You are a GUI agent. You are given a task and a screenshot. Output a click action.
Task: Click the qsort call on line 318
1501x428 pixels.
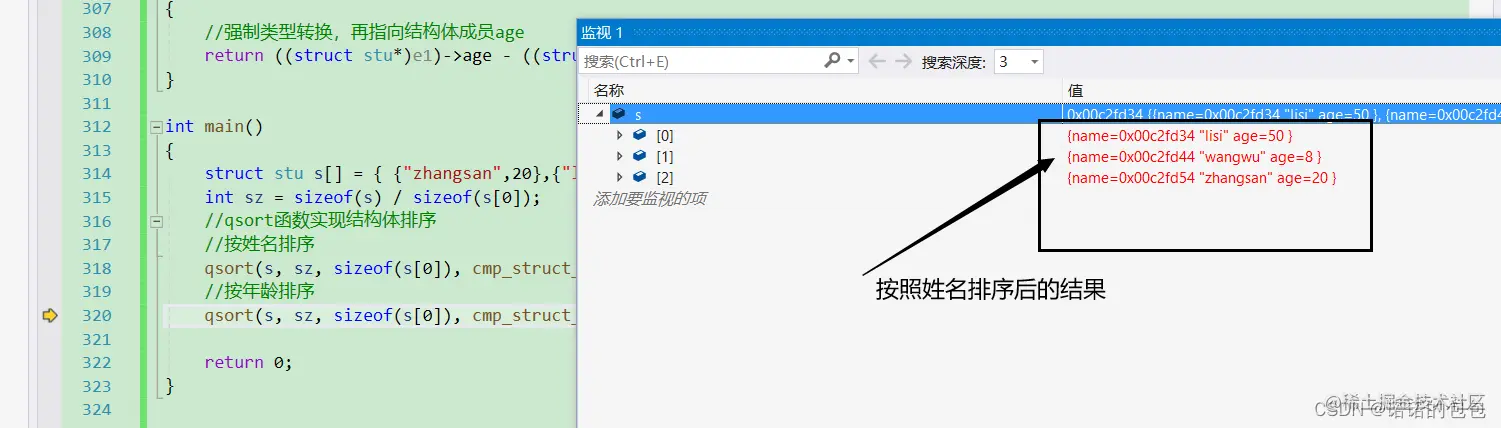pyautogui.click(x=390, y=268)
